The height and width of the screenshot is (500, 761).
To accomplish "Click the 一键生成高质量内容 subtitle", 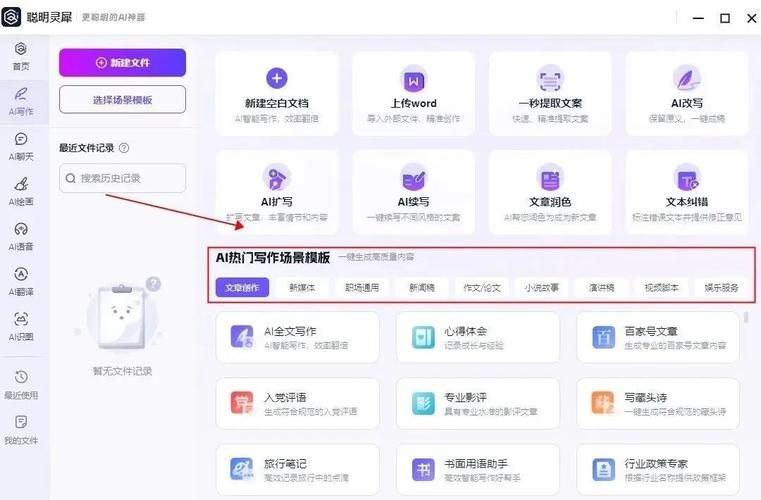I will coord(377,257).
